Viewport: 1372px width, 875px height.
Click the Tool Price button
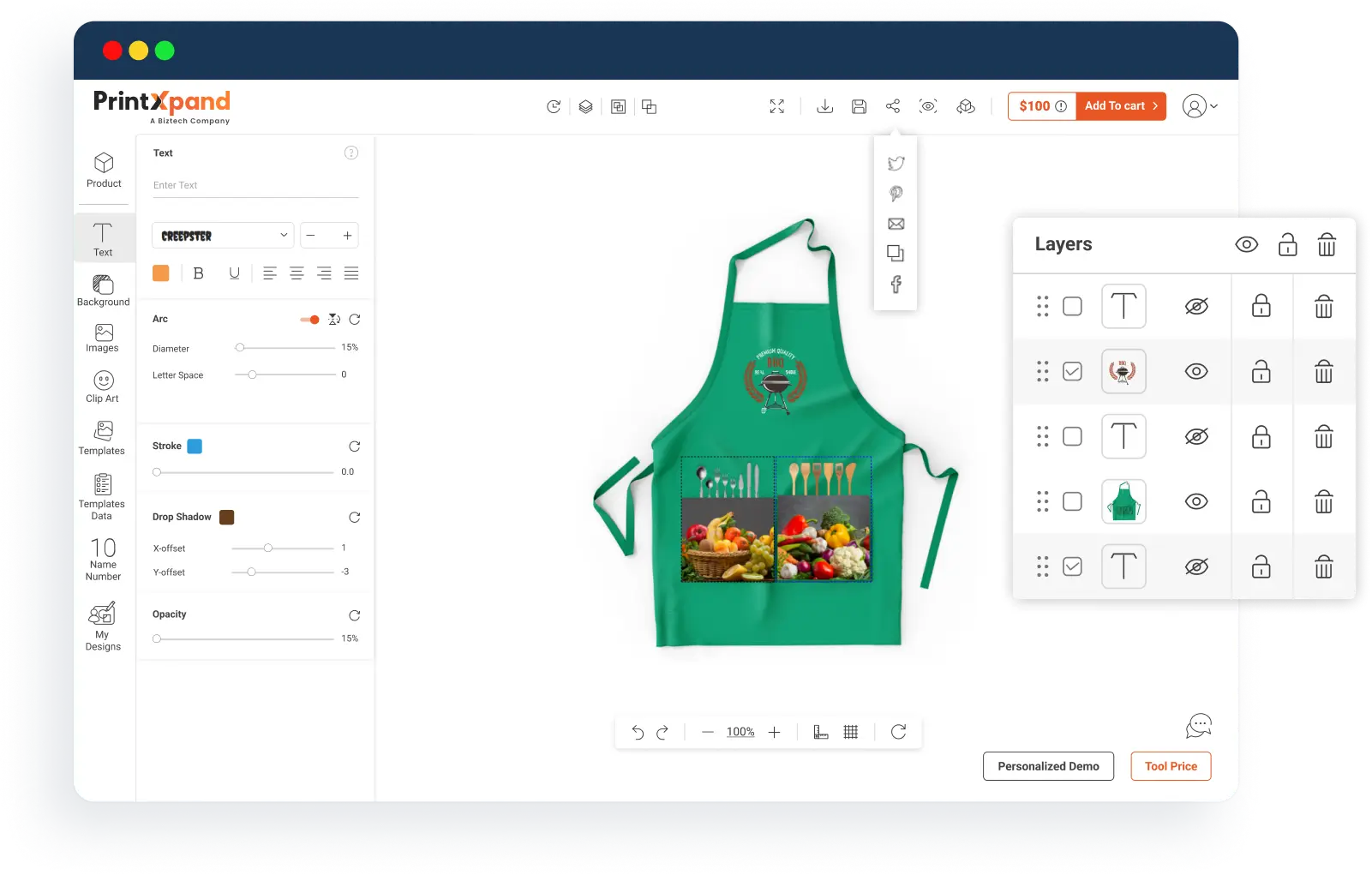[x=1171, y=766]
